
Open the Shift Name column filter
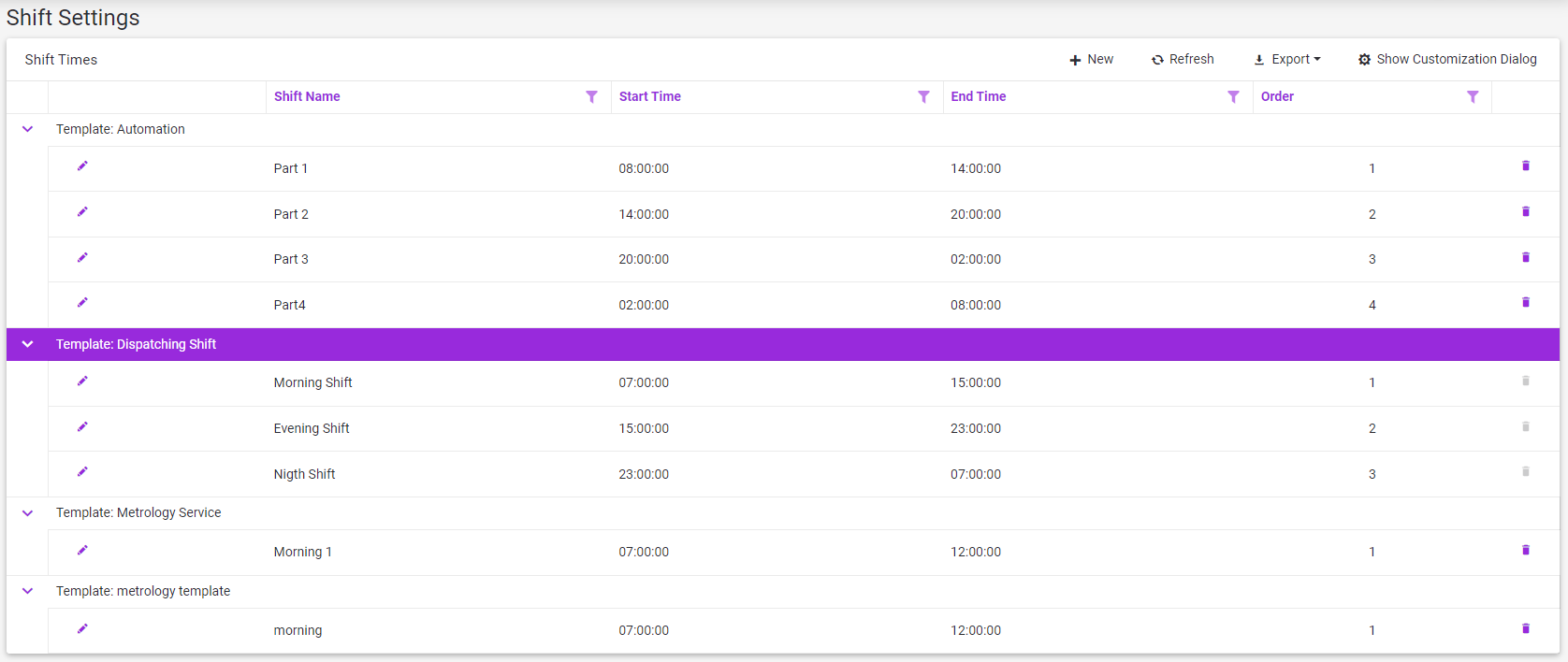pyautogui.click(x=591, y=97)
